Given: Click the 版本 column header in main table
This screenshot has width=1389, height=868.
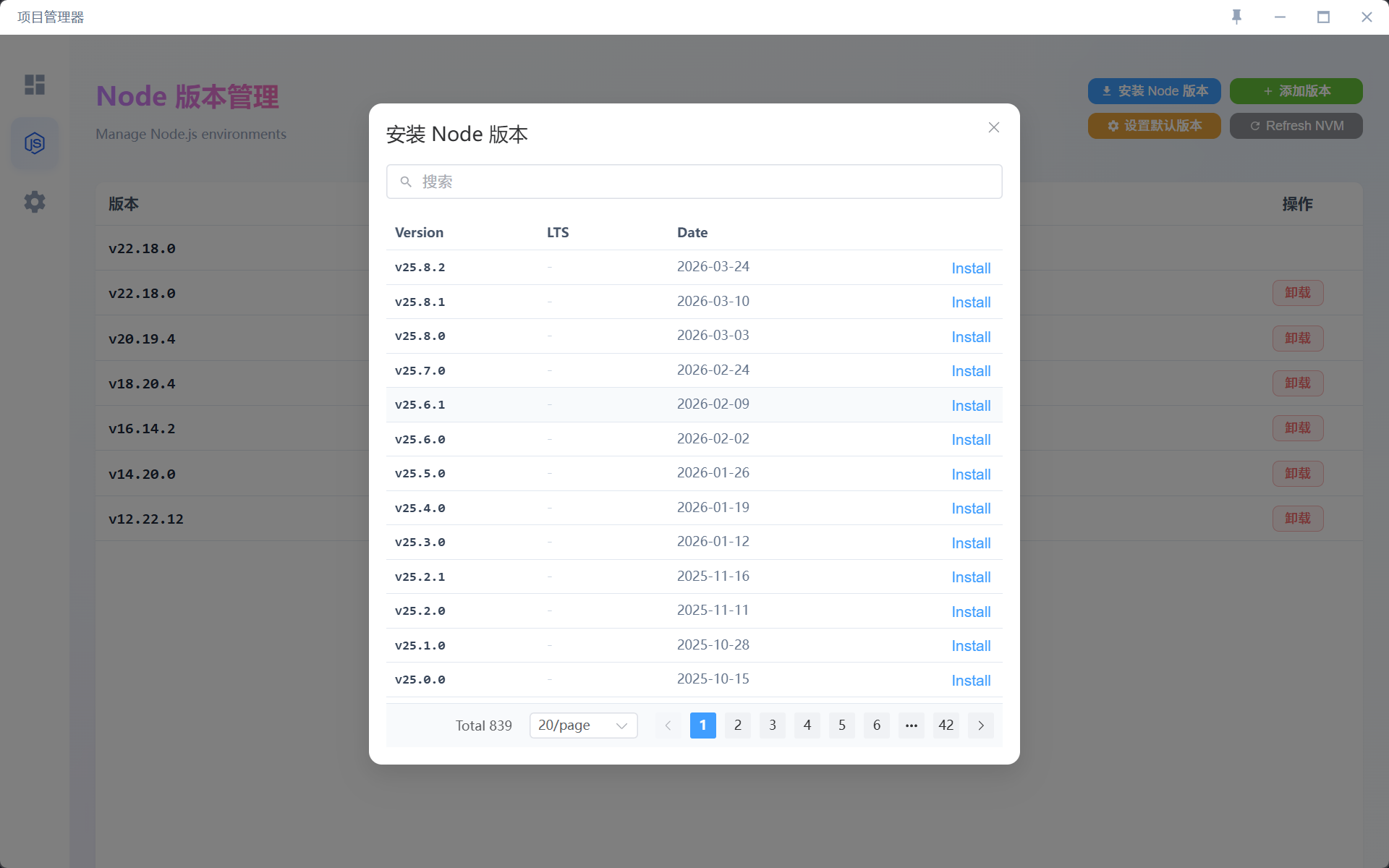Looking at the screenshot, I should click(x=124, y=204).
